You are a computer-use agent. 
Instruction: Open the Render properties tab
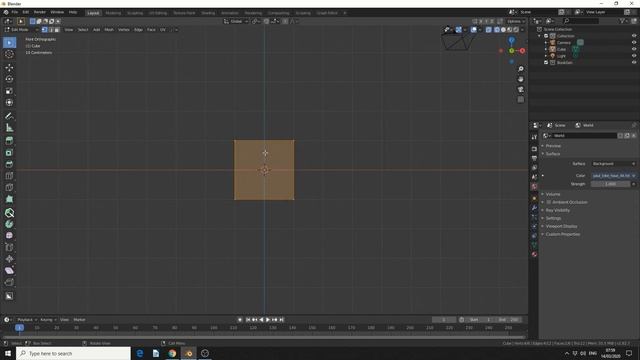click(534, 149)
